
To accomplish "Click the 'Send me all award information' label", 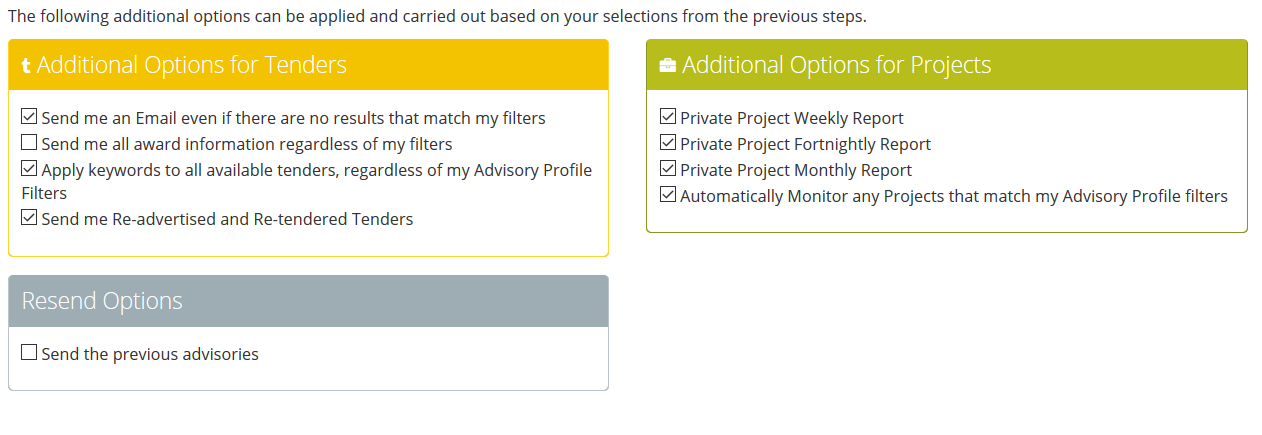I will (247, 144).
